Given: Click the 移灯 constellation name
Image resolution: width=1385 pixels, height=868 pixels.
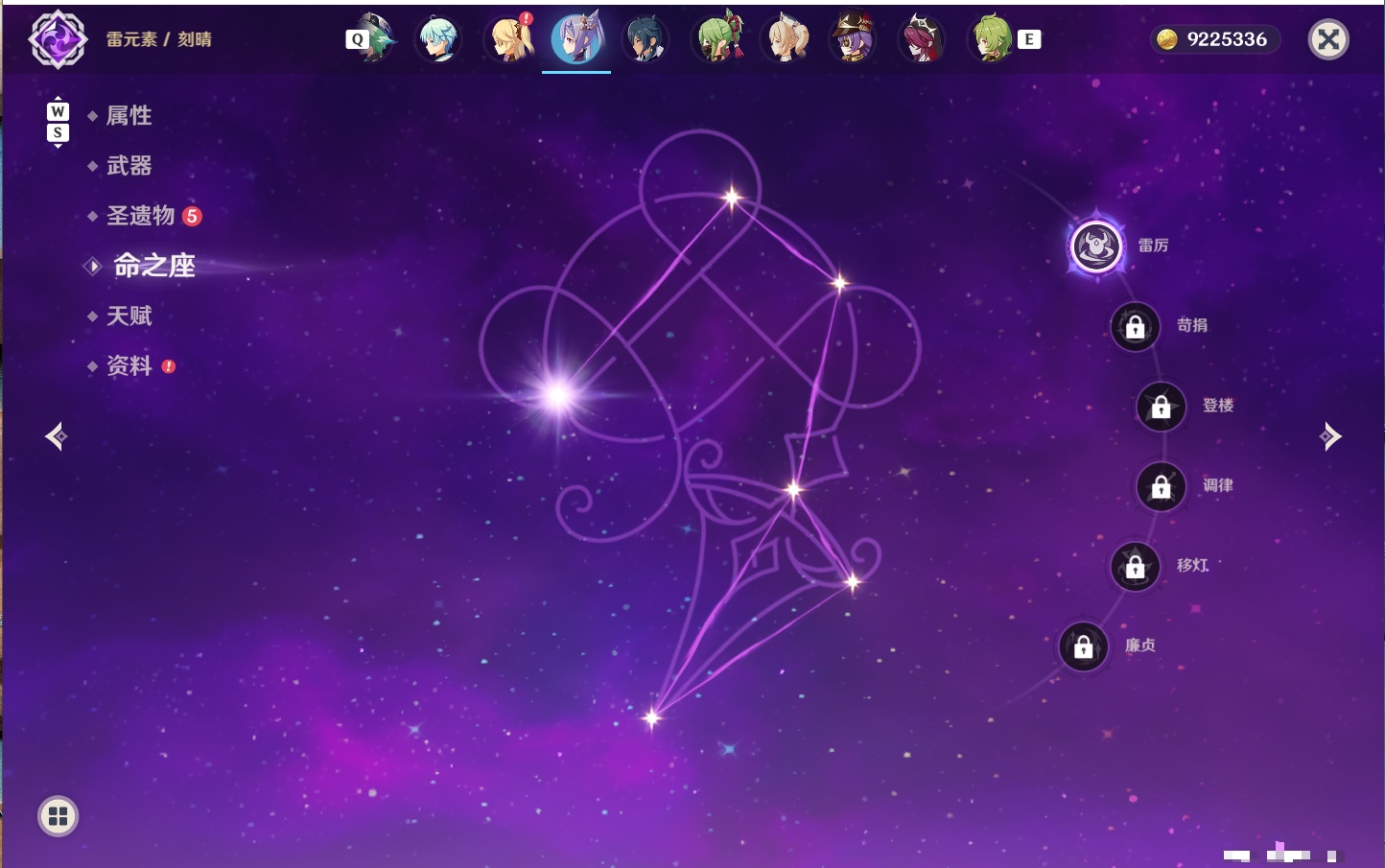Looking at the screenshot, I should tap(1192, 565).
